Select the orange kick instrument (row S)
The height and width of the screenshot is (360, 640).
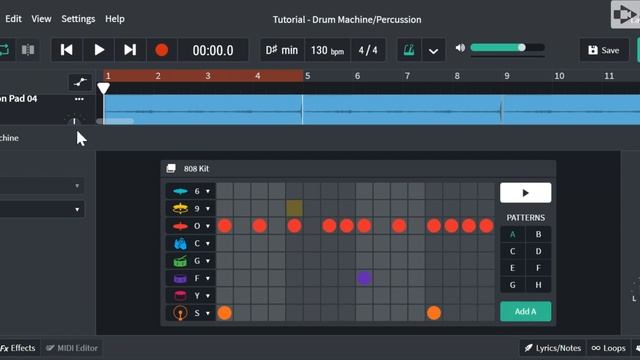pyautogui.click(x=180, y=313)
